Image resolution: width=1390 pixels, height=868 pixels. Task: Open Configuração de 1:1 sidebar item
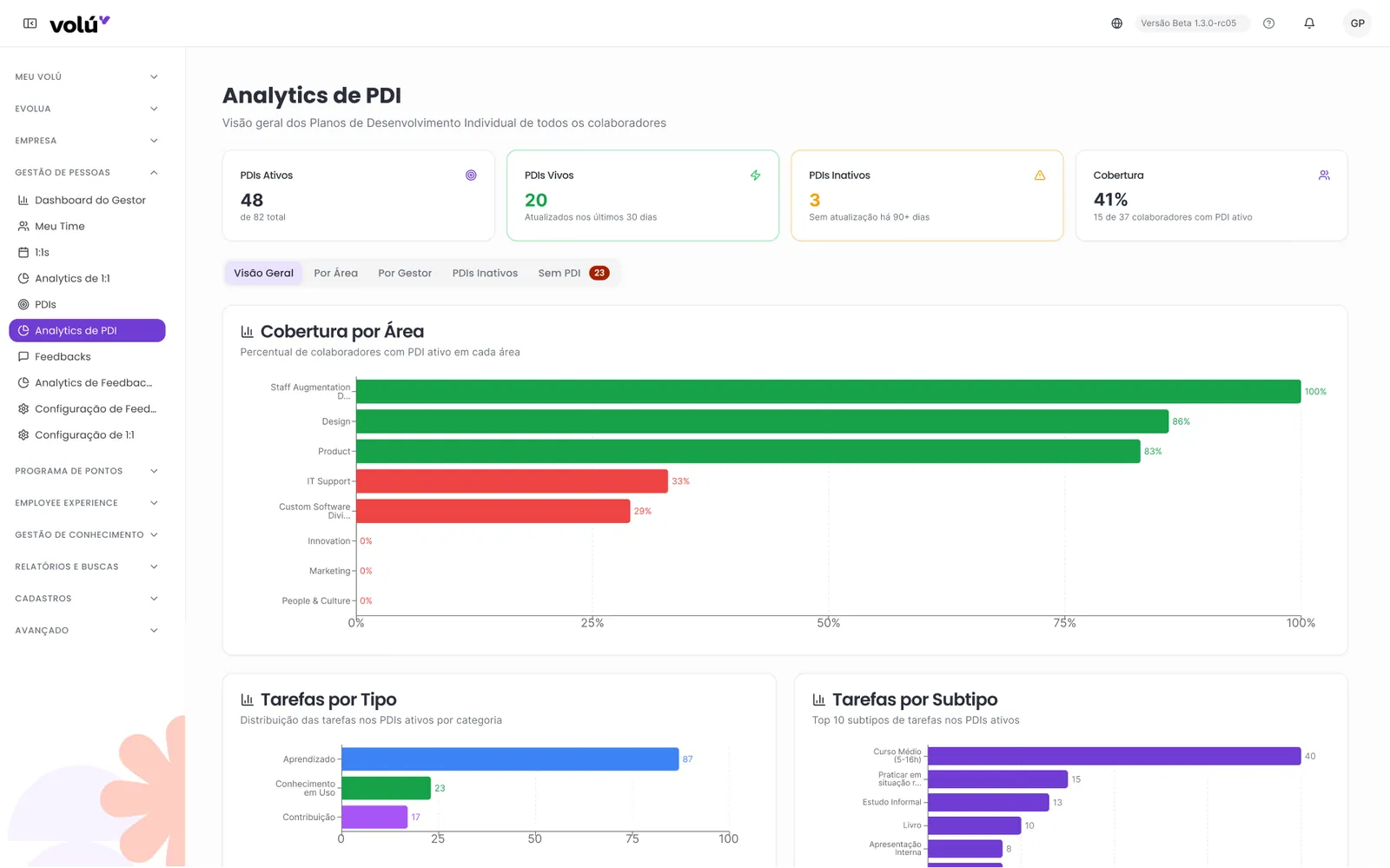coord(87,434)
